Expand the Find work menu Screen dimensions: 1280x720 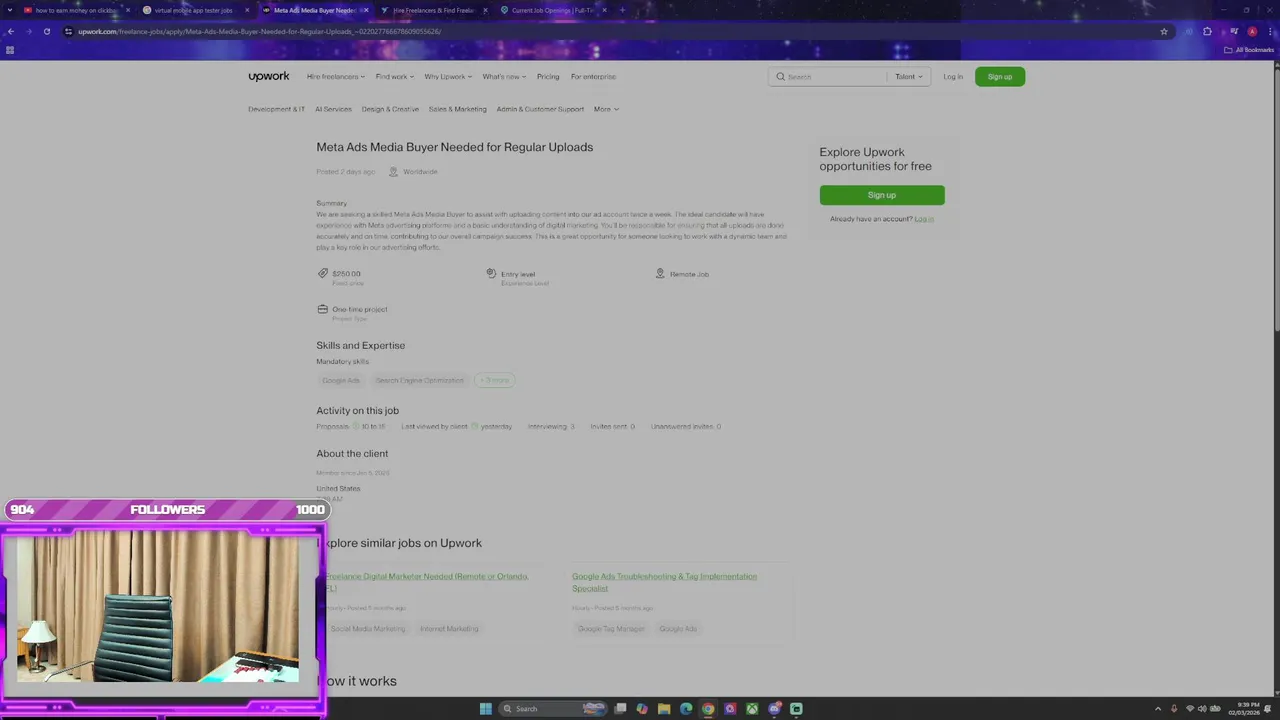pyautogui.click(x=395, y=77)
